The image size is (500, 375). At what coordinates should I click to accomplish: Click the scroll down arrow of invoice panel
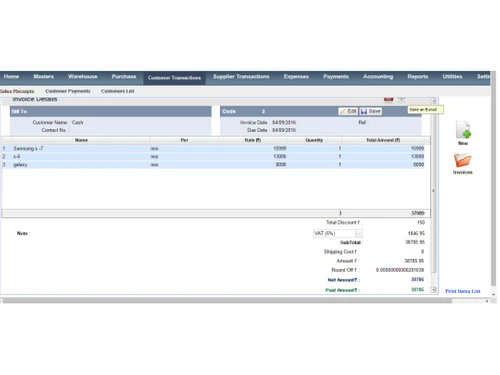[433, 290]
